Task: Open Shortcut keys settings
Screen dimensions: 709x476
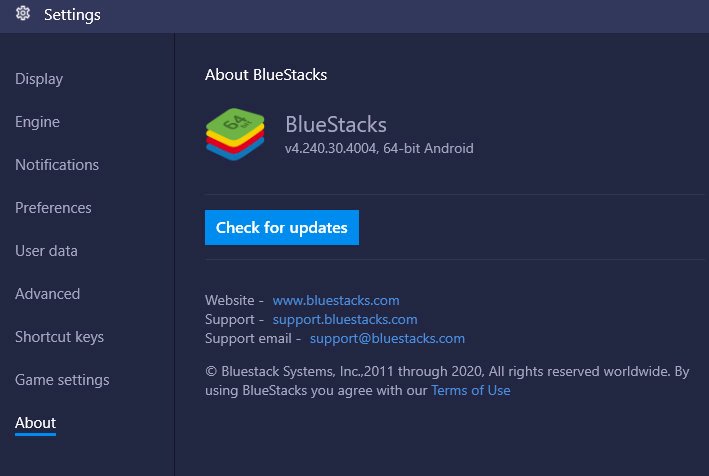Action: [59, 337]
